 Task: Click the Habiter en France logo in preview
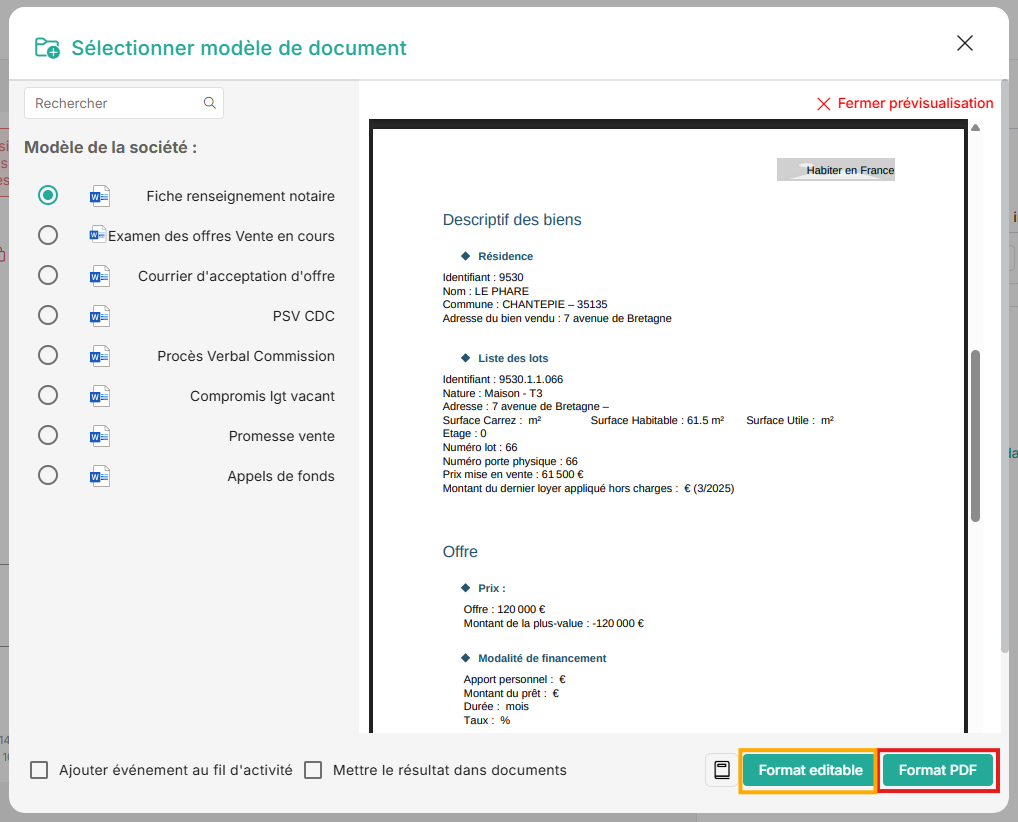836,169
